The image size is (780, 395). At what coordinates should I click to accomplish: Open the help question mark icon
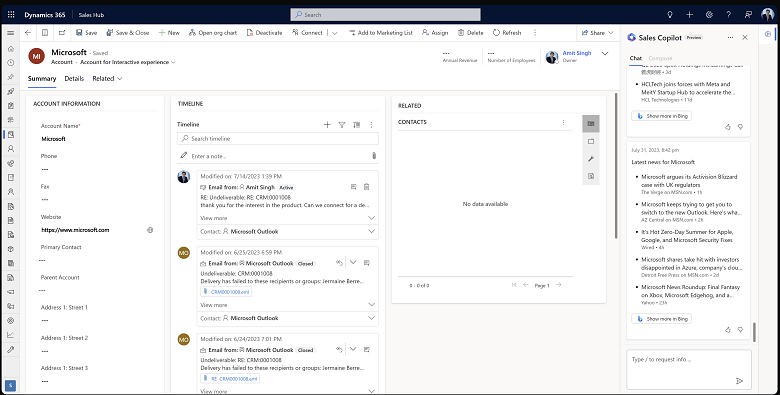pyautogui.click(x=729, y=14)
